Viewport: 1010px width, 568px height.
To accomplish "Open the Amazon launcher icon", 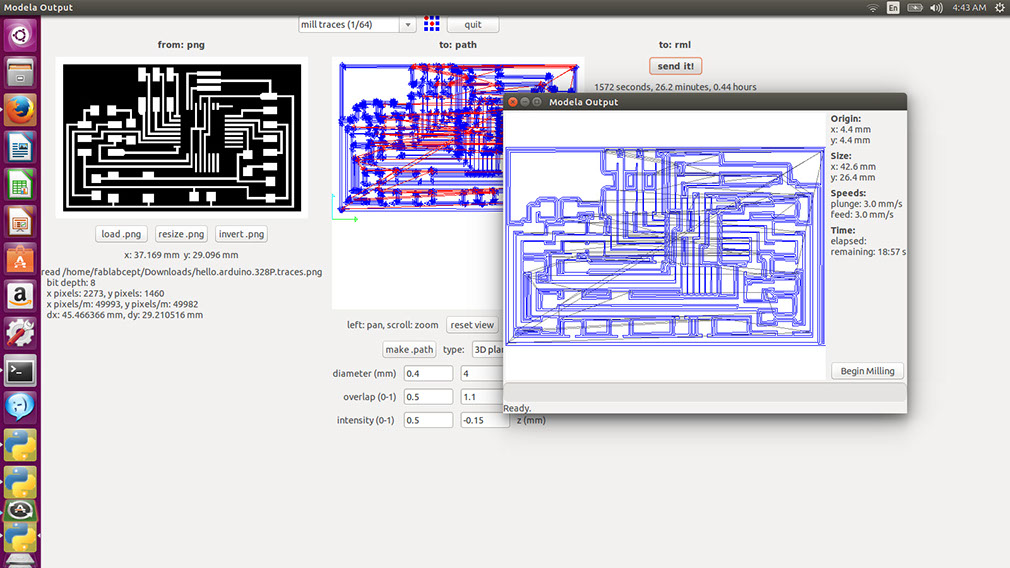I will pos(20,296).
